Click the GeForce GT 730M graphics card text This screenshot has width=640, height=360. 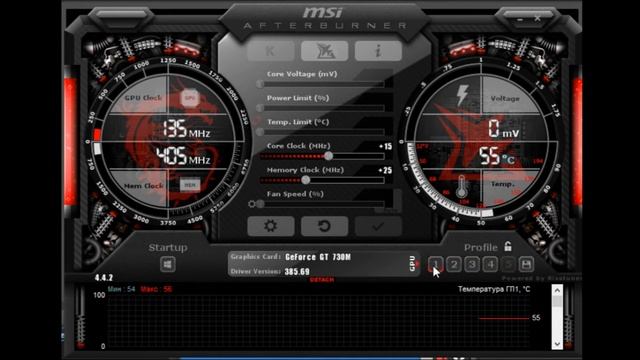tap(318, 257)
